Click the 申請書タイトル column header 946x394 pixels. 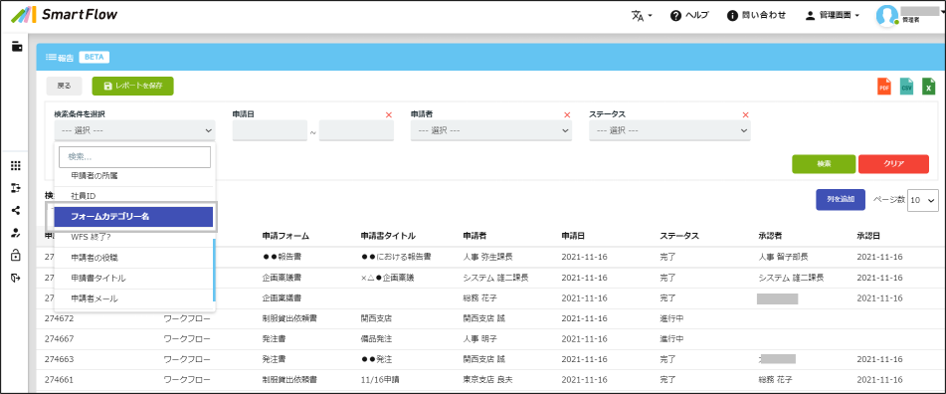[x=387, y=236]
